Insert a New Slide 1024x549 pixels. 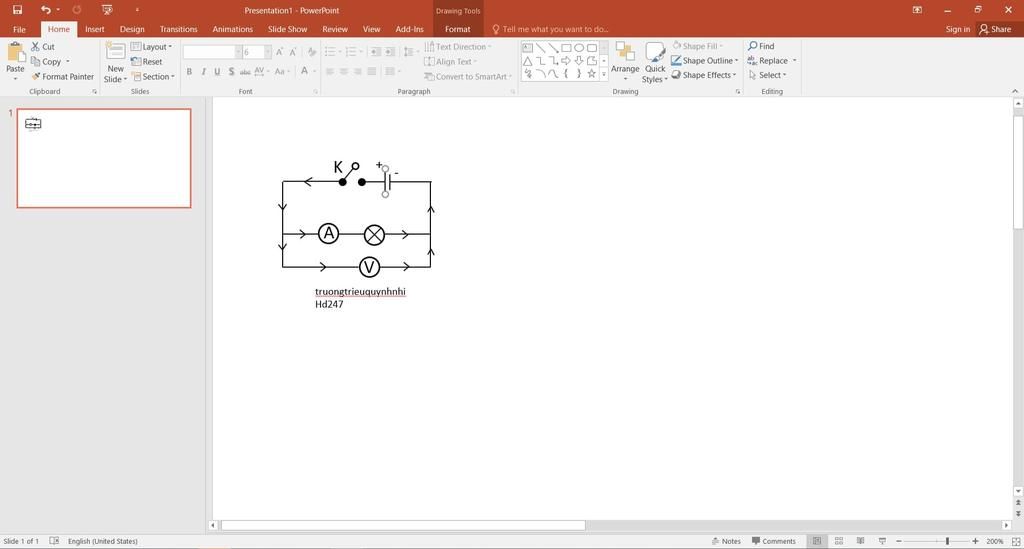[x=116, y=63]
